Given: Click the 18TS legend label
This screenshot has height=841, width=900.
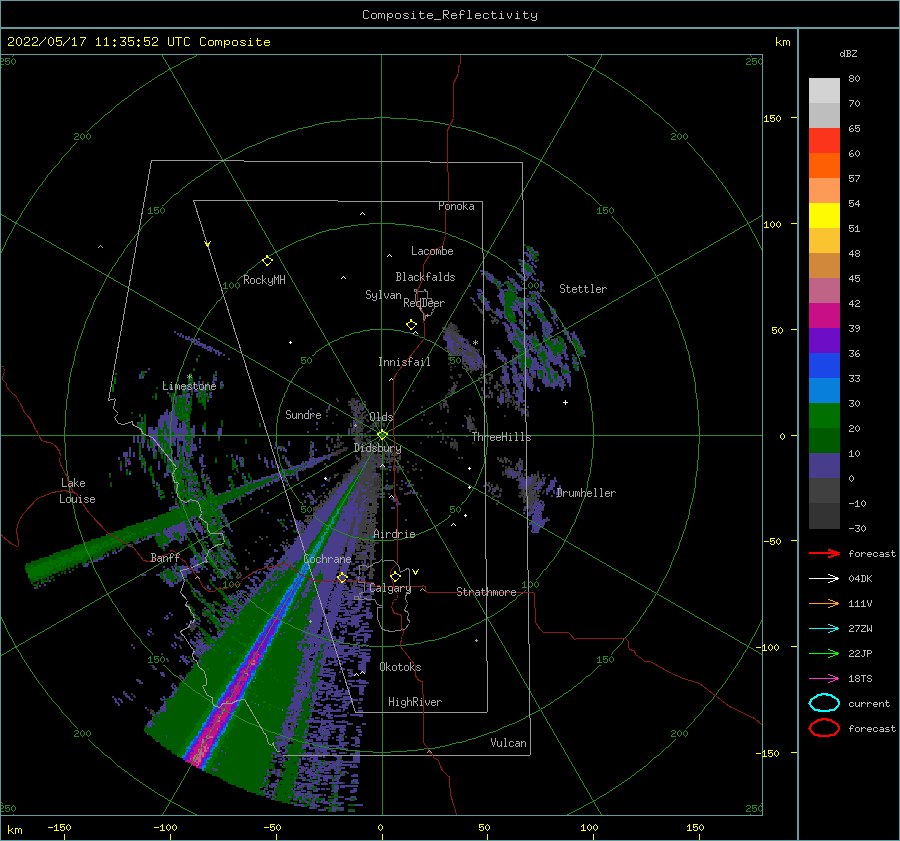Looking at the screenshot, I should click(x=860, y=679).
